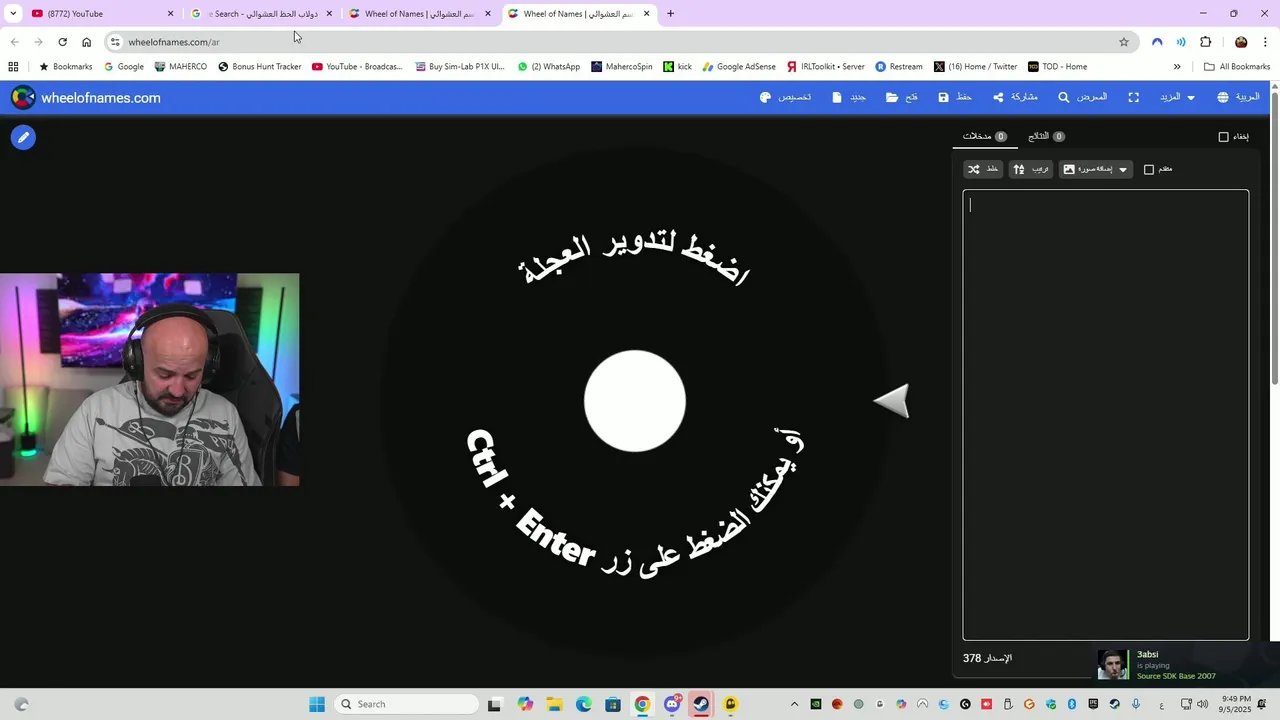This screenshot has height=720, width=1280.
Task: Open the All Bookmarks folder
Action: click(x=1237, y=67)
